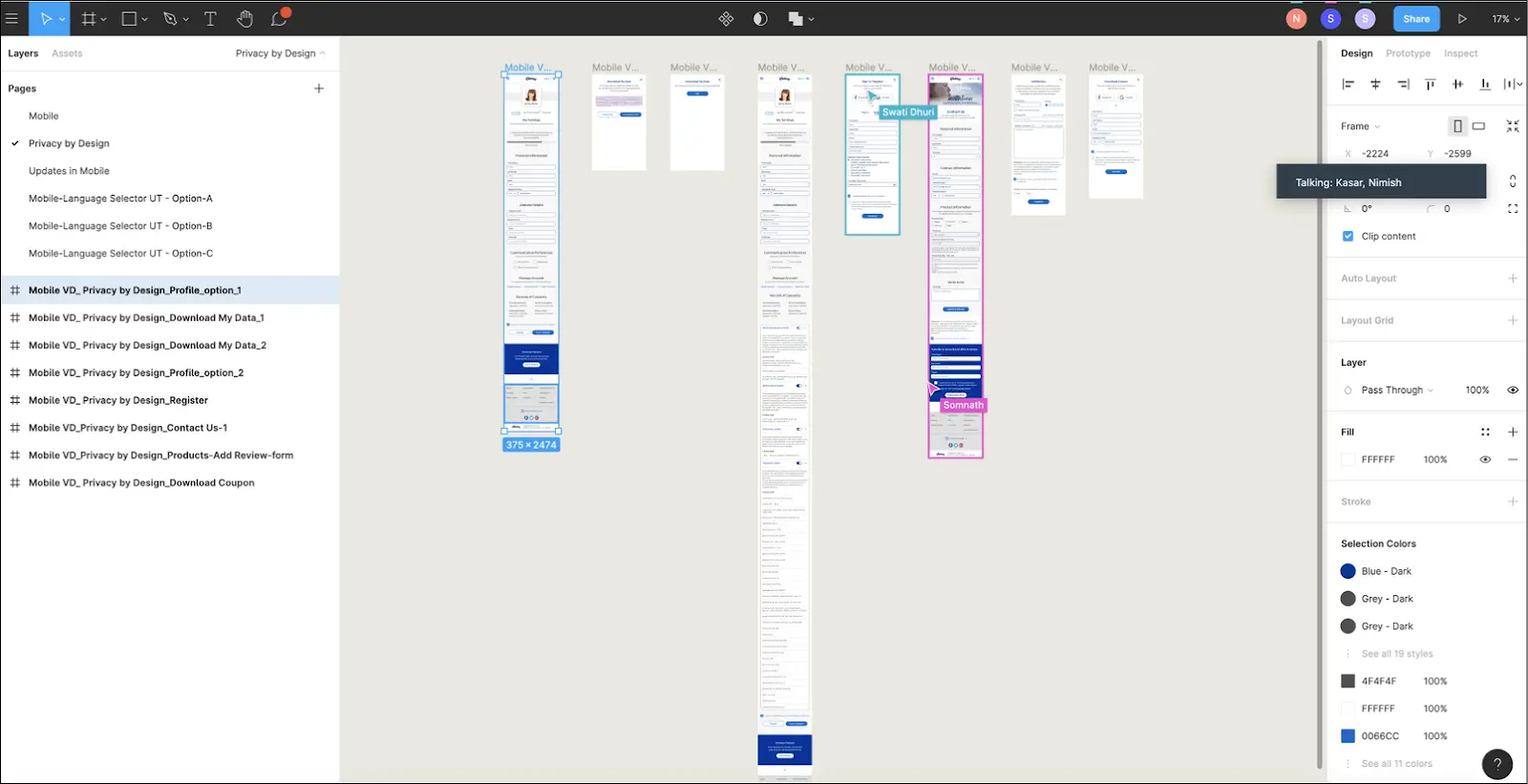This screenshot has width=1528, height=784.
Task: Click the Align bottom icon
Action: 1485,84
